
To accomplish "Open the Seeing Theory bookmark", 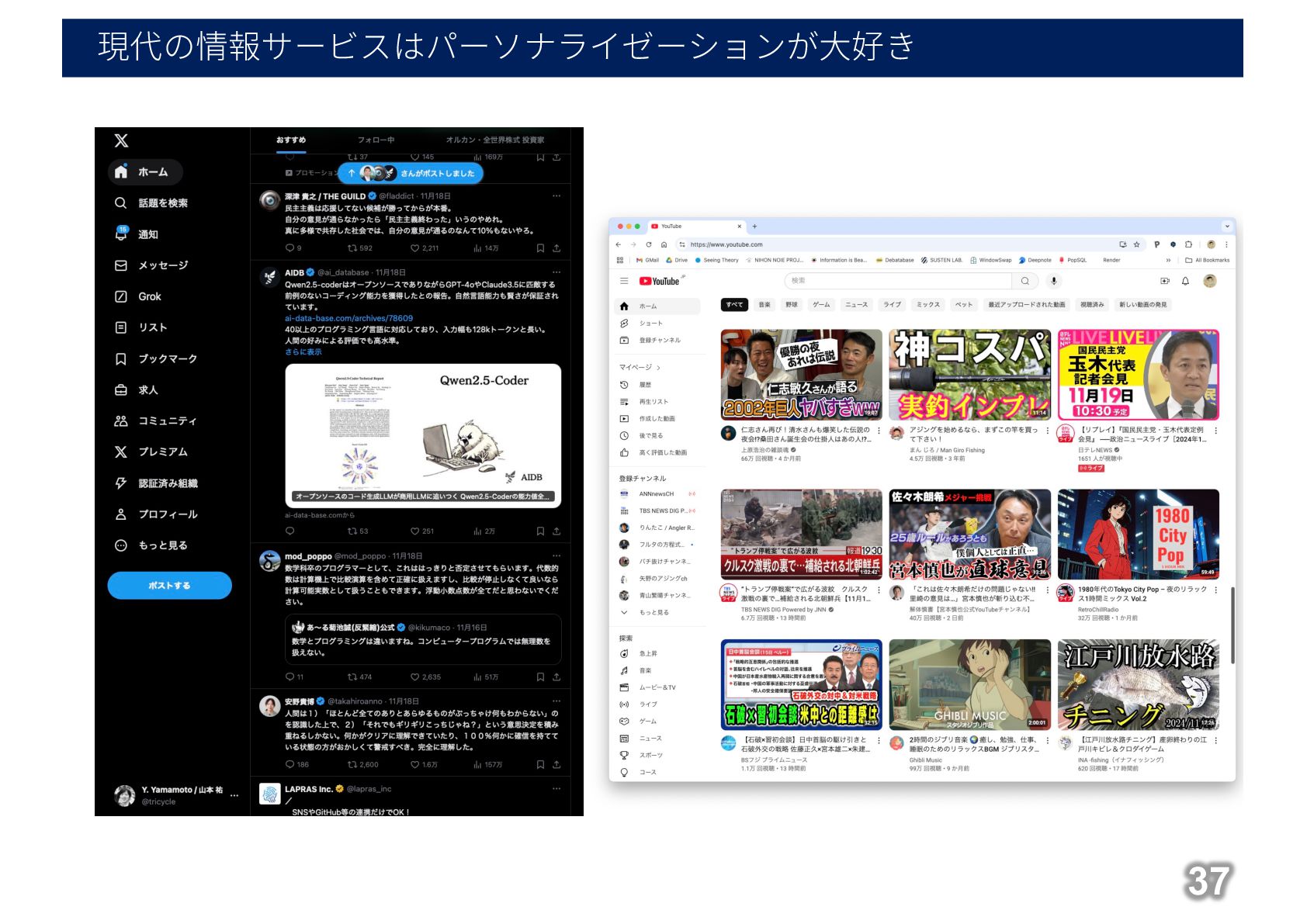I will pyautogui.click(x=716, y=261).
